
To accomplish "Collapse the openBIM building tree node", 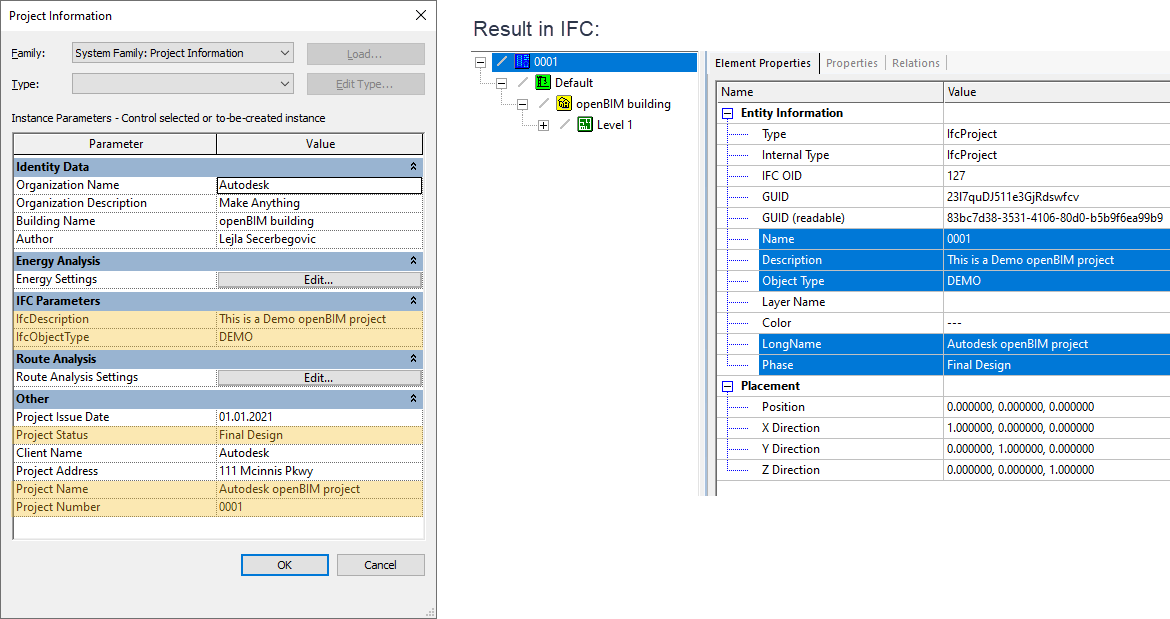I will [523, 104].
